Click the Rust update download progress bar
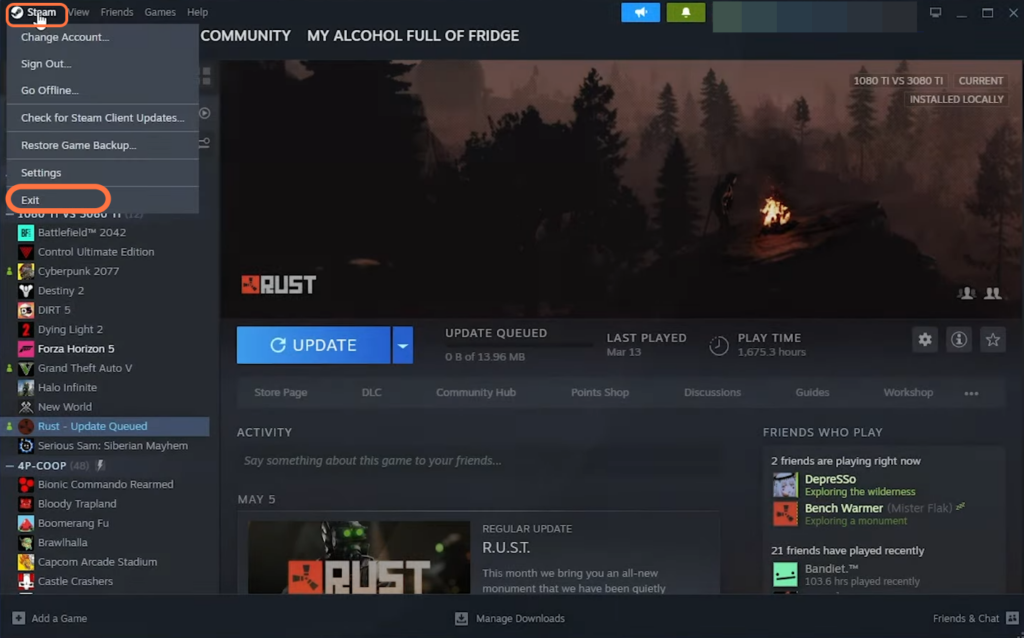The width and height of the screenshot is (1024, 638). [519, 345]
